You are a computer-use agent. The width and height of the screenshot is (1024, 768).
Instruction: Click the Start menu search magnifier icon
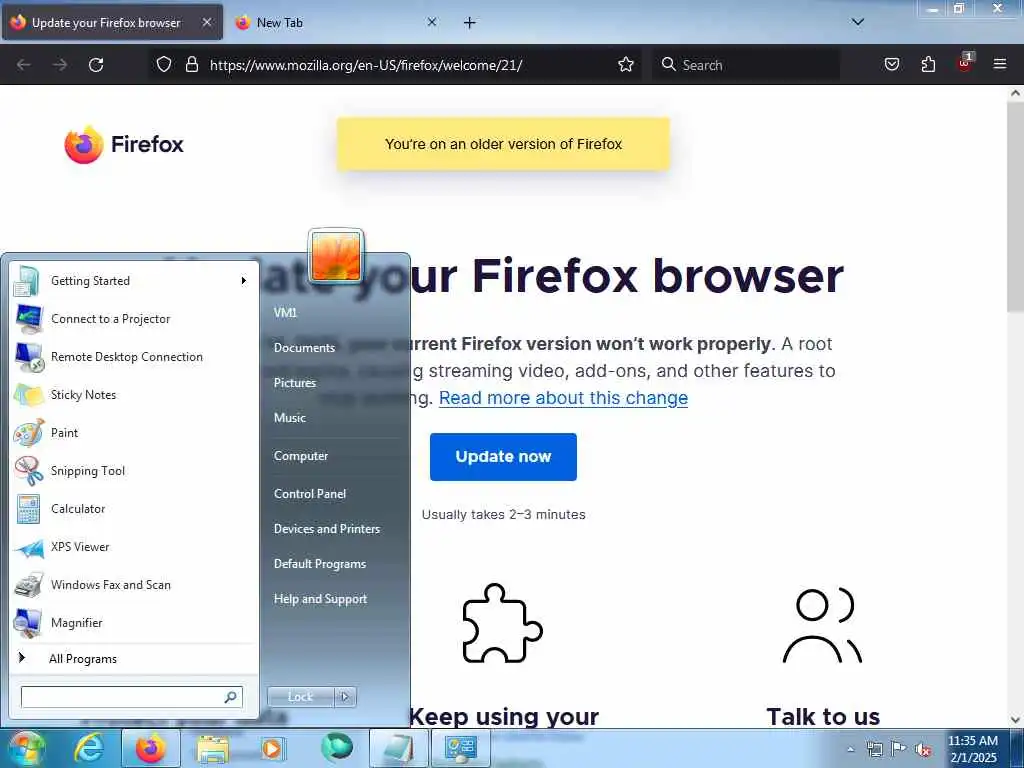pyautogui.click(x=231, y=697)
